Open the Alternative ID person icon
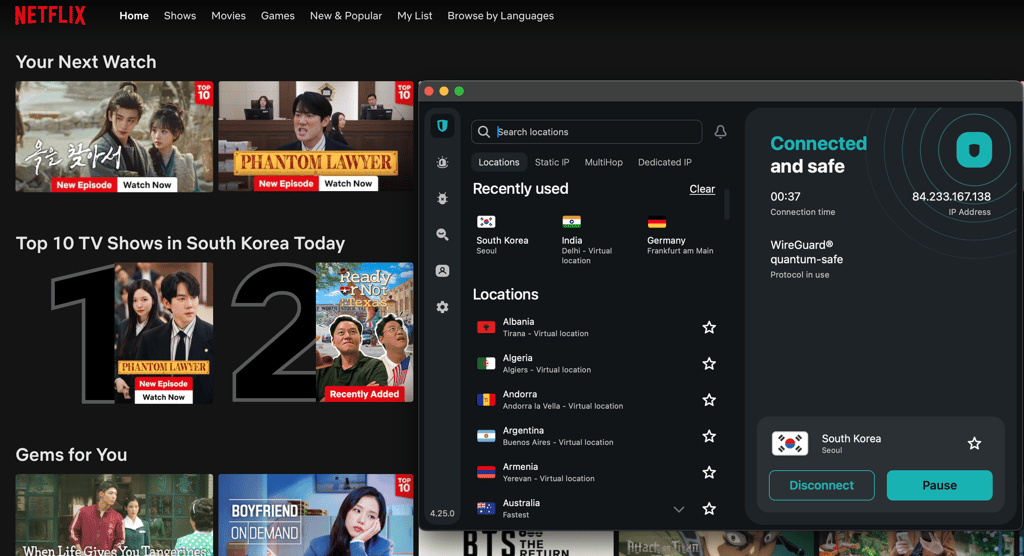The height and width of the screenshot is (556, 1024). click(442, 270)
